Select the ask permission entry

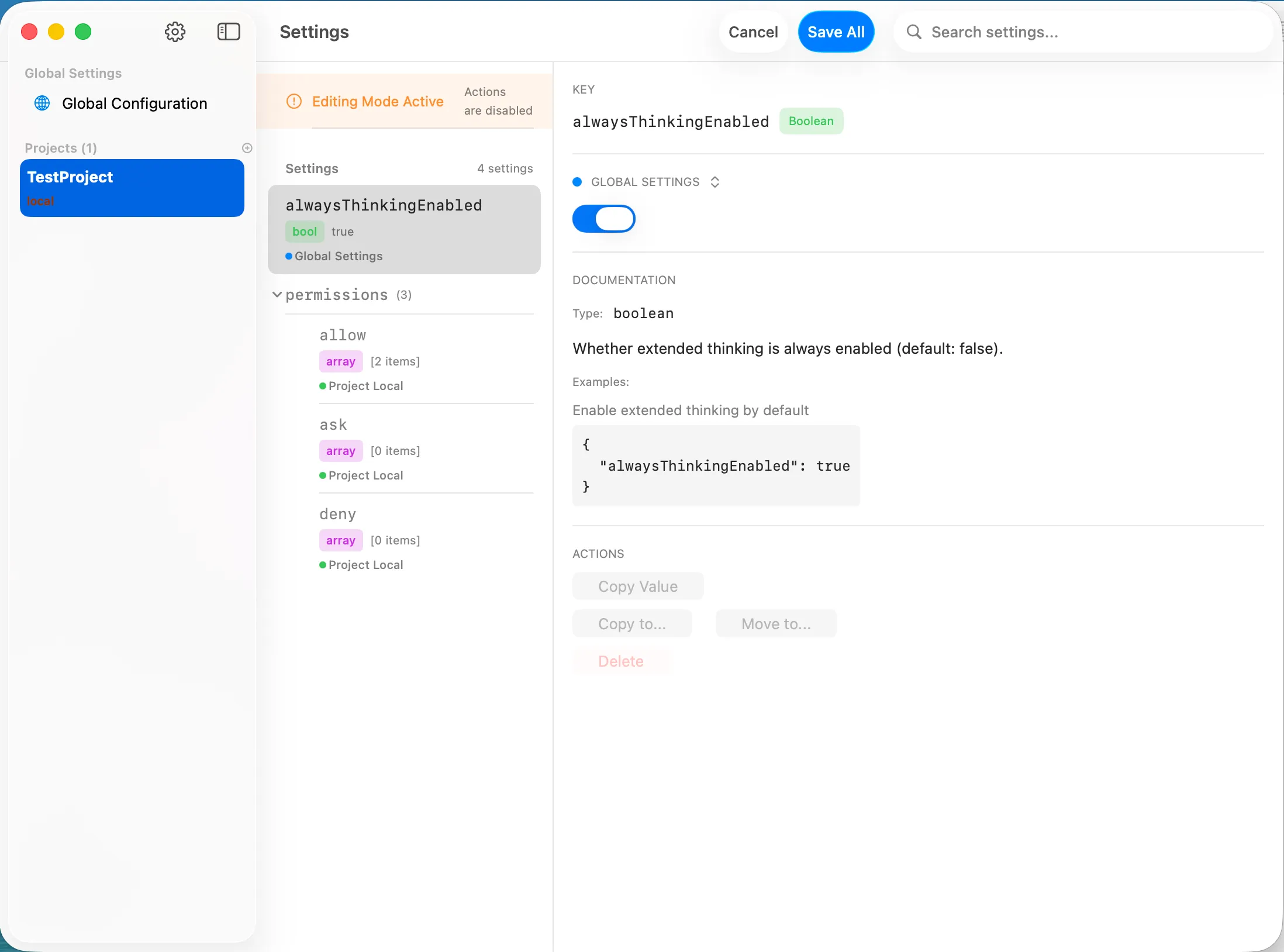click(333, 425)
